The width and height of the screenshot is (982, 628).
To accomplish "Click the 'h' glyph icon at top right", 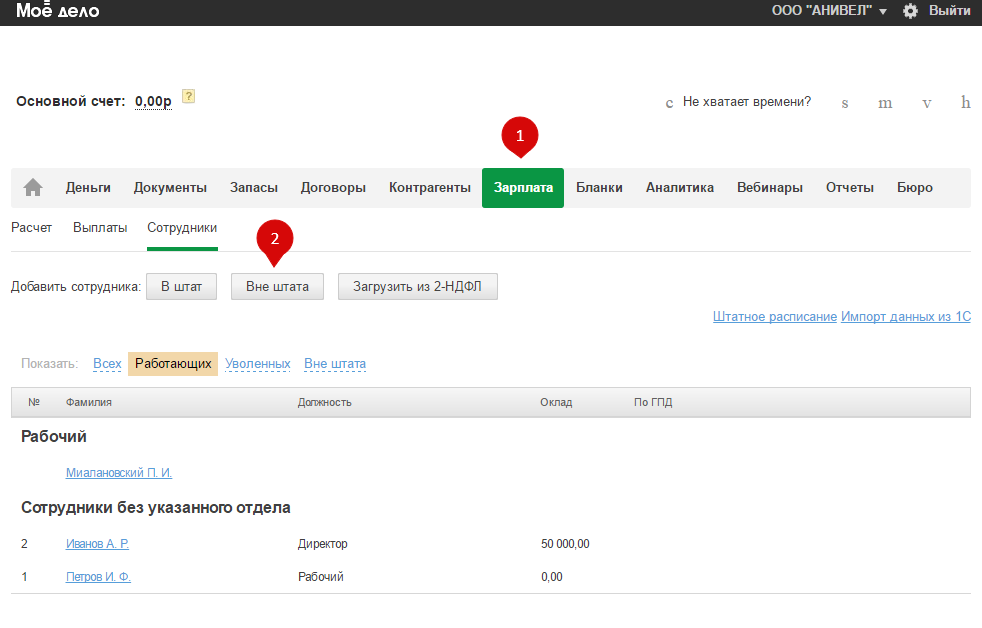I will click(x=965, y=103).
